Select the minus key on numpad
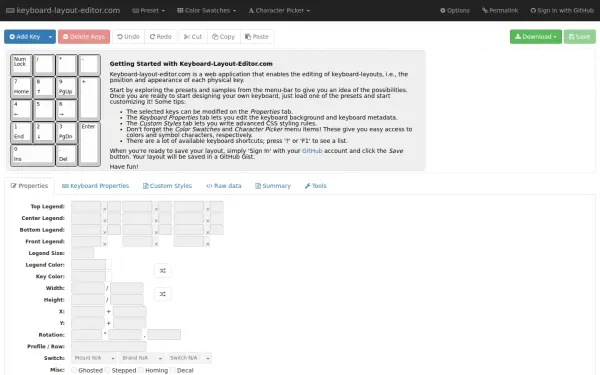Screen dimensions: 600x375 89,65
